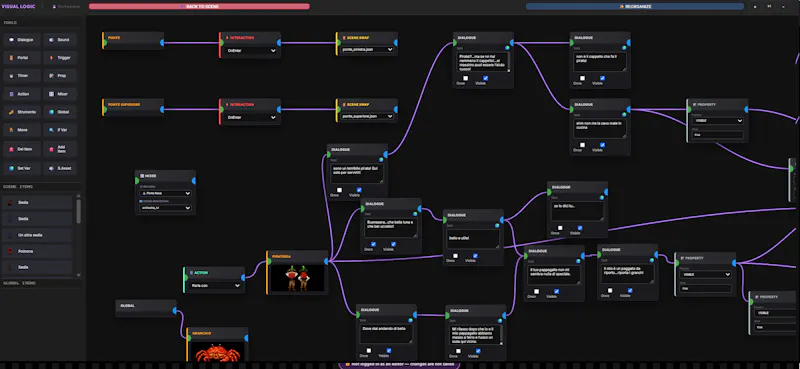
Task: Click the green input port of the MIXER node
Action: (137, 181)
